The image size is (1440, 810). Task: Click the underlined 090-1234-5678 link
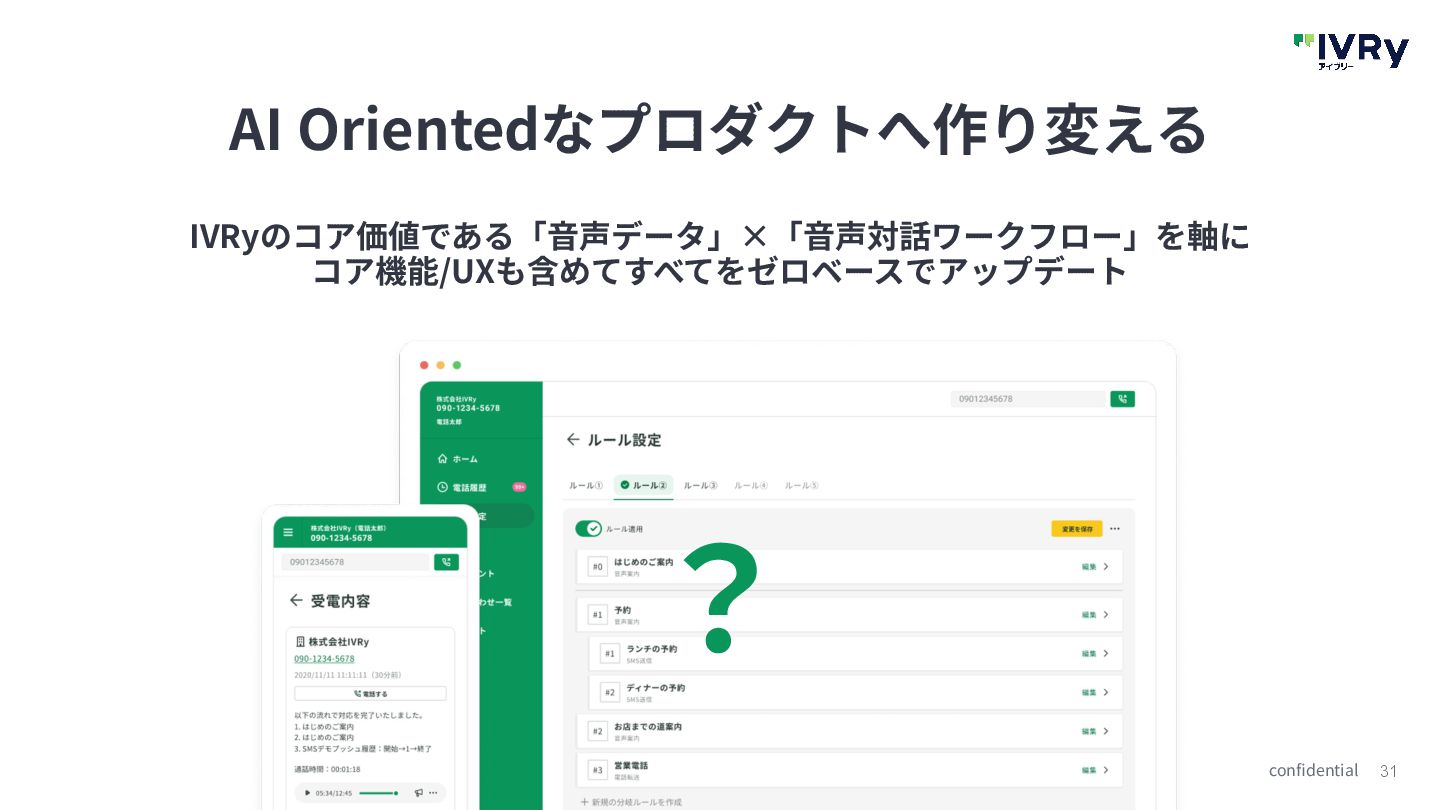[x=324, y=659]
